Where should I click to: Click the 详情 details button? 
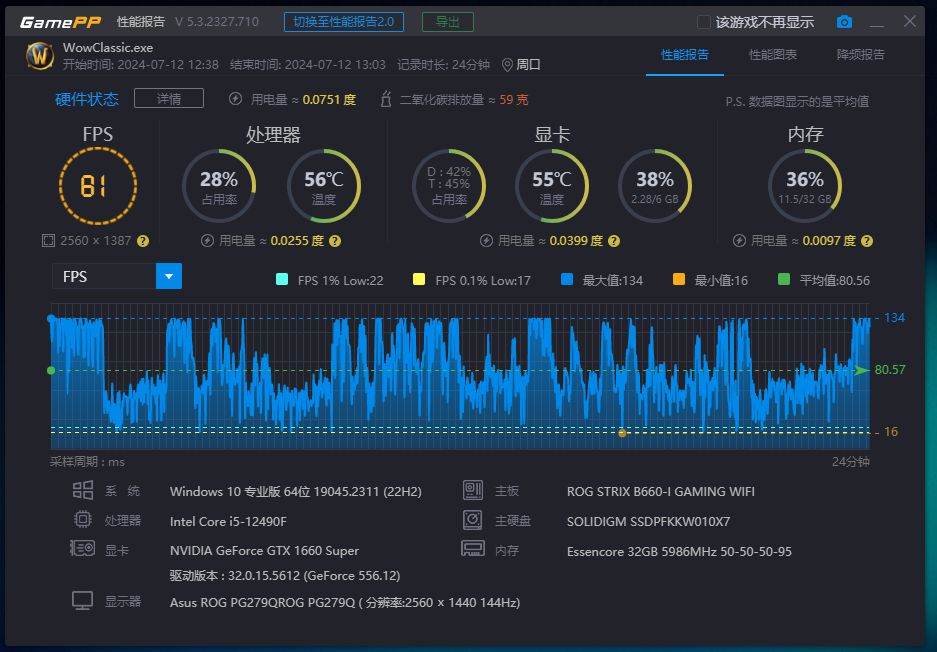tap(170, 98)
